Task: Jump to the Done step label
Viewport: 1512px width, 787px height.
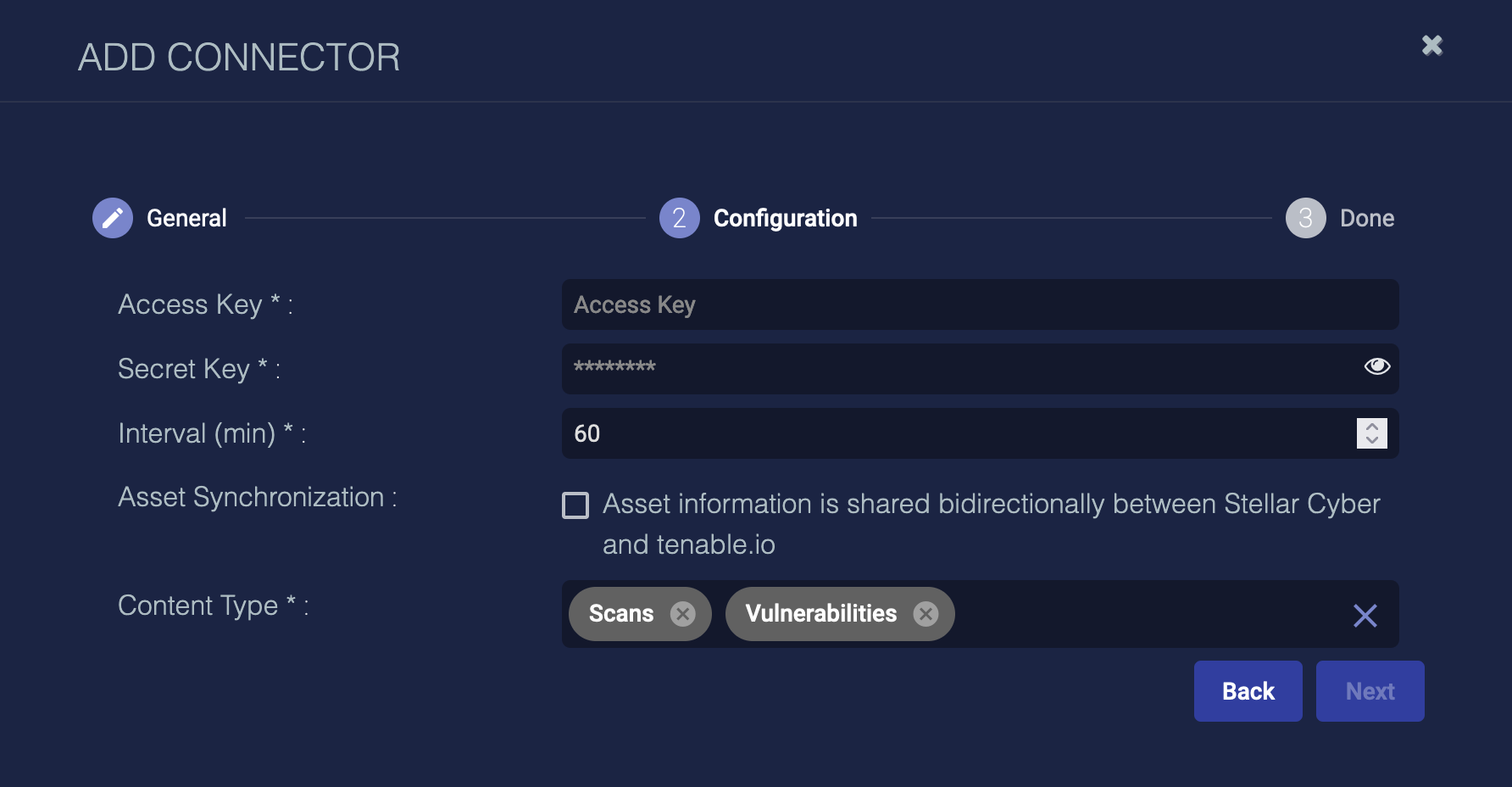Action: click(1366, 218)
